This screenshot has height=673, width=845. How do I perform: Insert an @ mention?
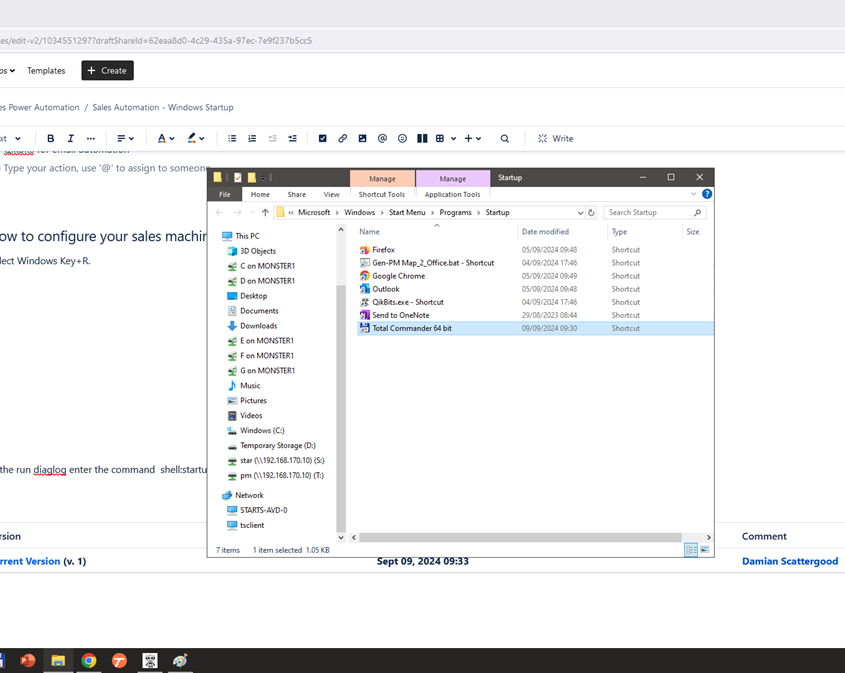click(383, 138)
